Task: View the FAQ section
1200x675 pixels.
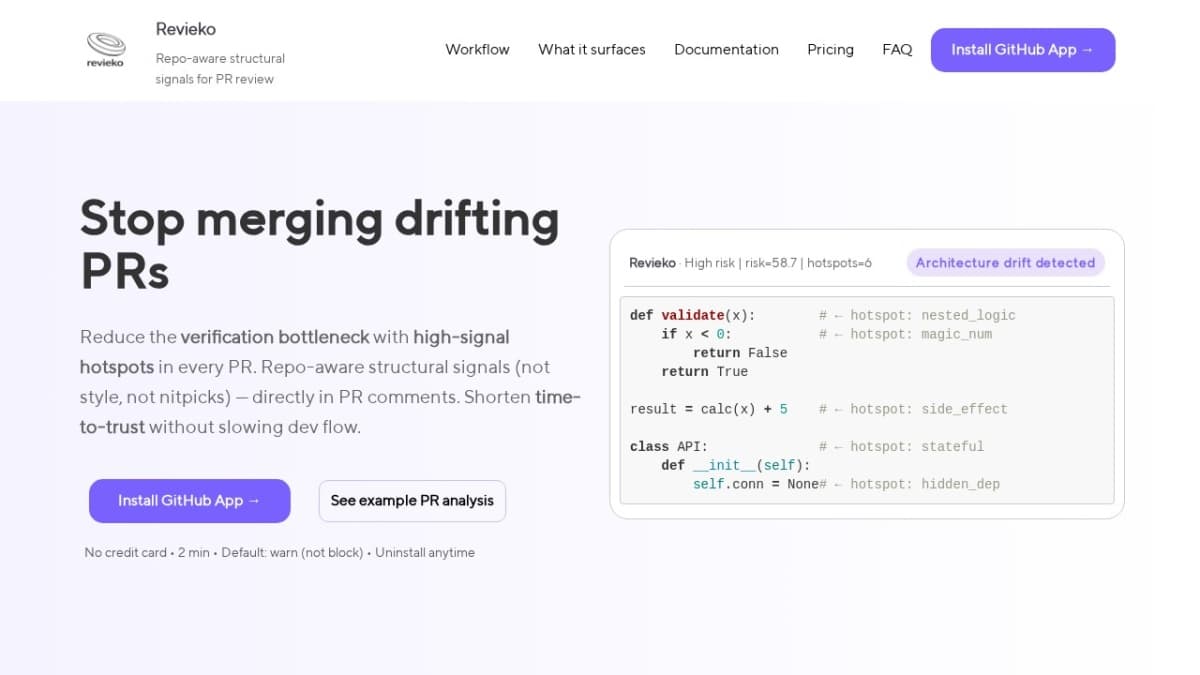Action: point(897,49)
